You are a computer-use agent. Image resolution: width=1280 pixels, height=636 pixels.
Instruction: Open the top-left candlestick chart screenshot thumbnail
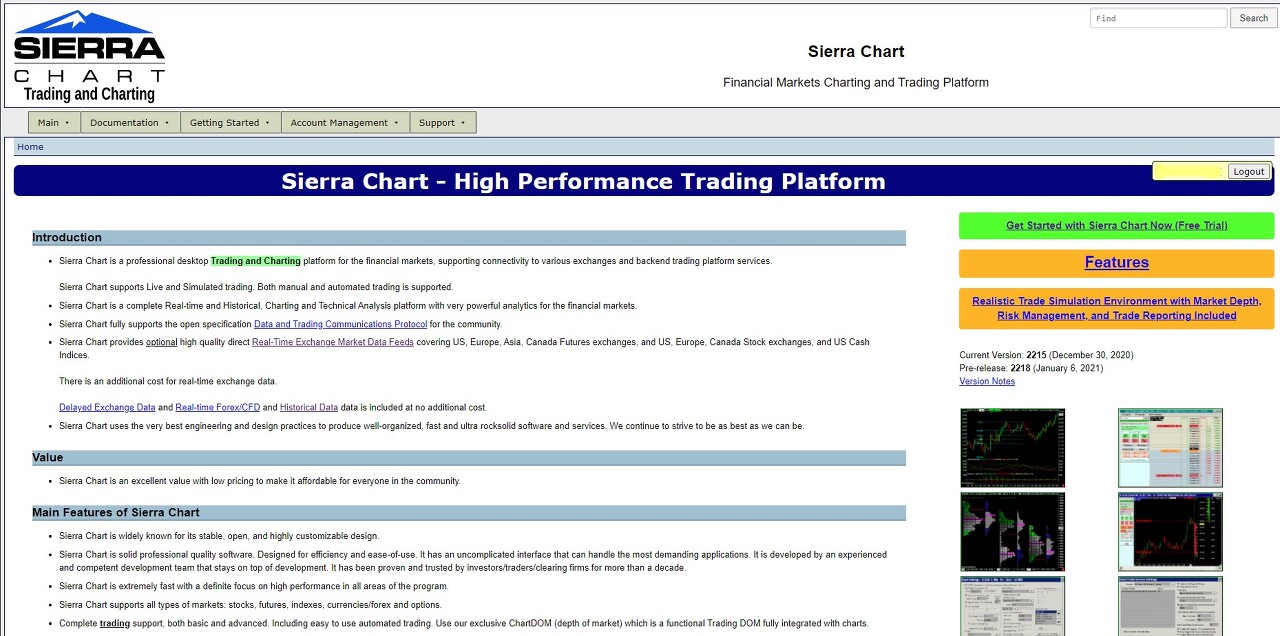tap(1012, 448)
